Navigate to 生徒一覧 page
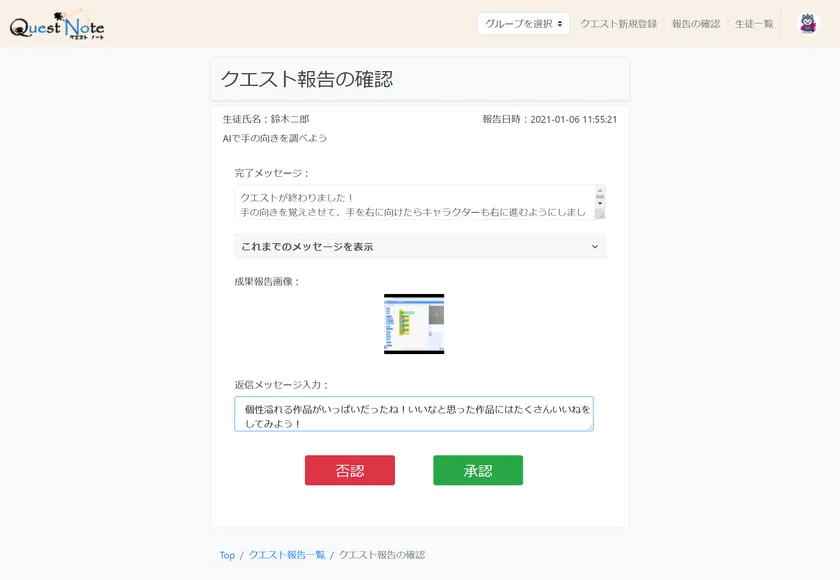 (x=754, y=24)
